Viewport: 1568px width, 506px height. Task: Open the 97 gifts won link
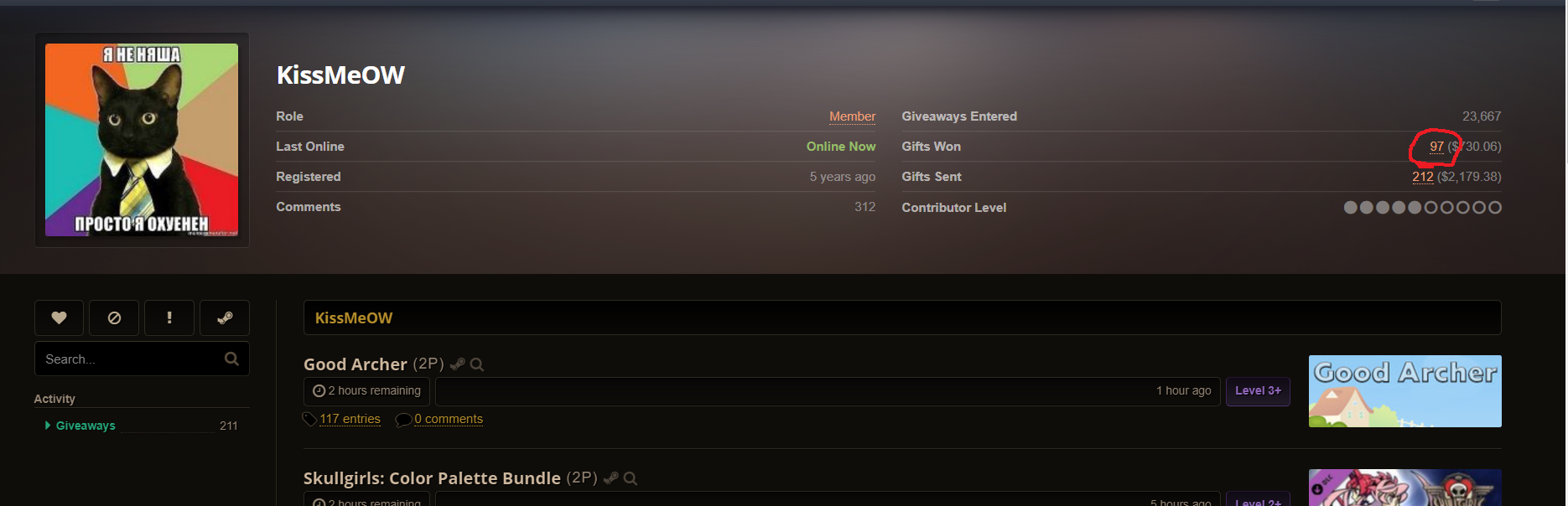point(1436,147)
